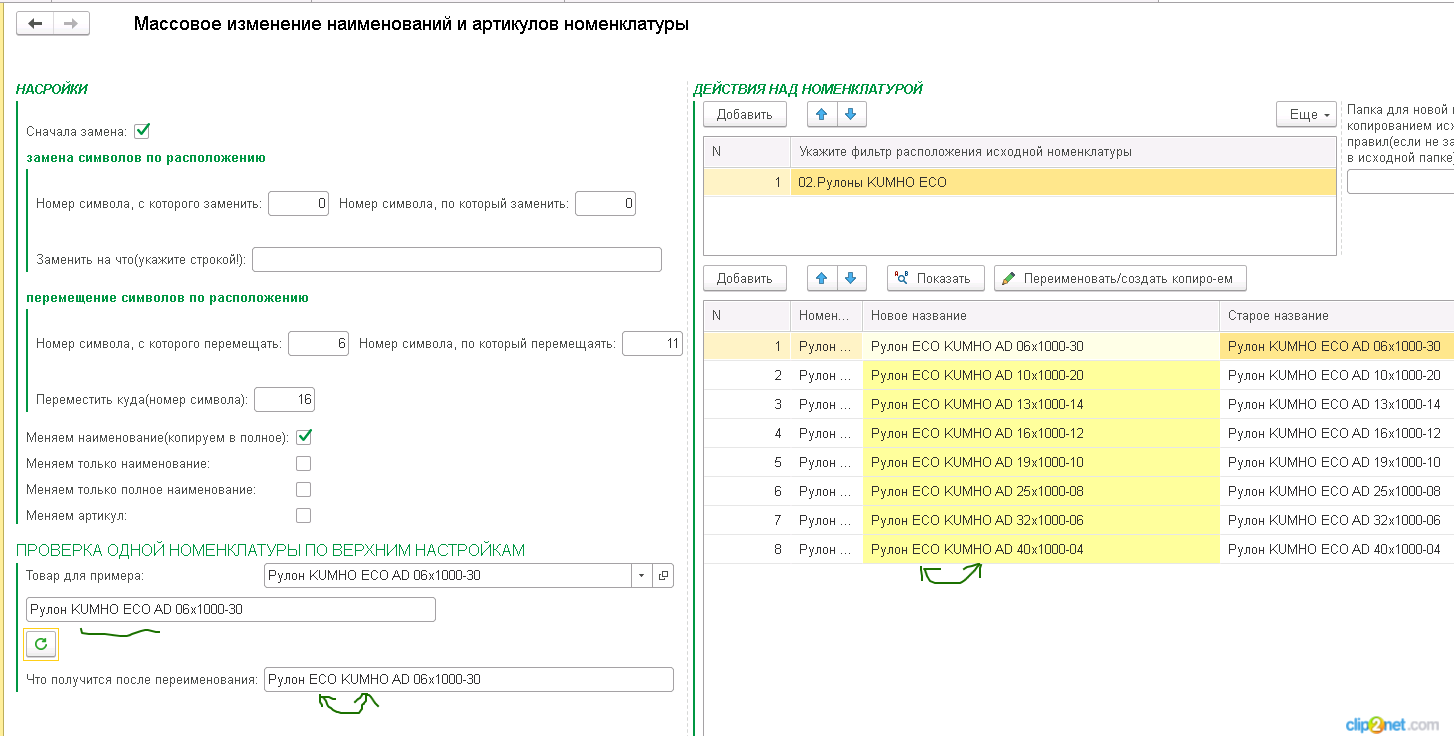This screenshot has height=736, width=1454.
Task: Select new name 'Рулон ECO KUMHO AD 32x1000-06'
Action: (1040, 521)
